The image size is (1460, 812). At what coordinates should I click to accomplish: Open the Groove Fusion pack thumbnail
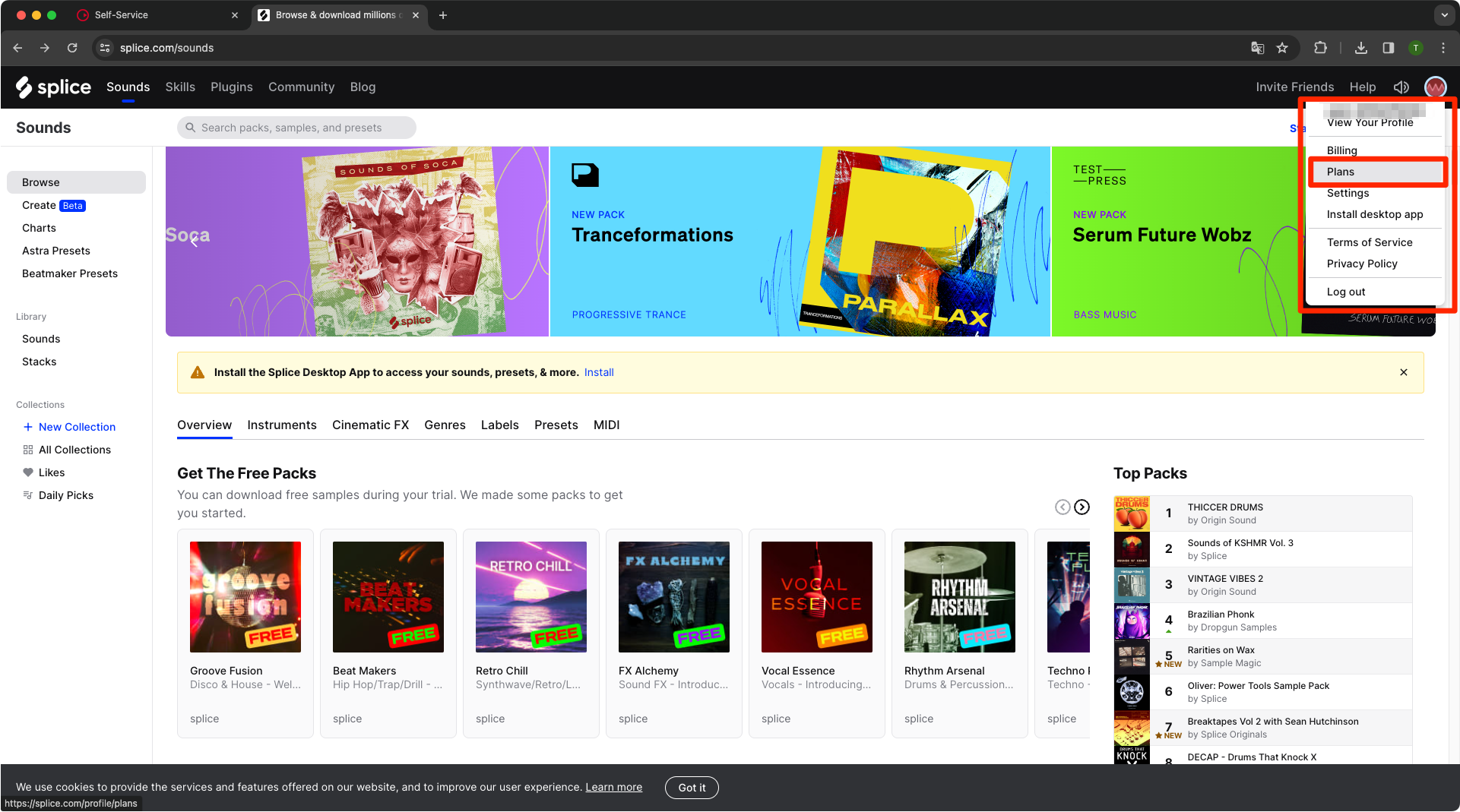pyautogui.click(x=245, y=597)
